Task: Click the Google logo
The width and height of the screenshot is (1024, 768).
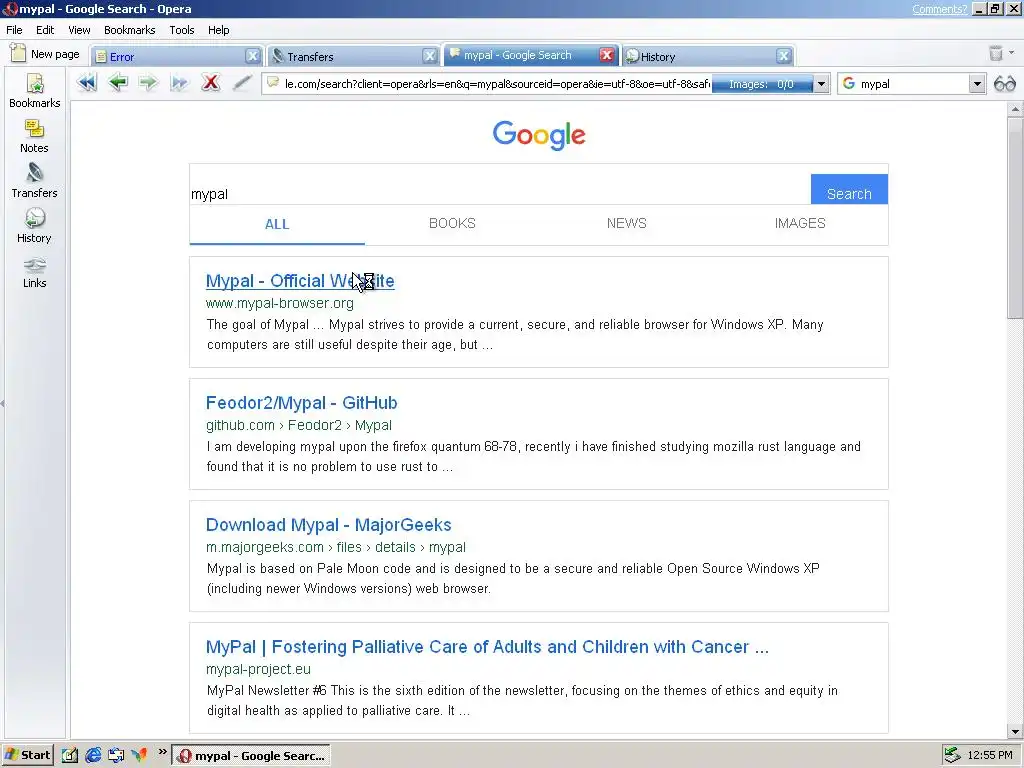Action: click(539, 135)
